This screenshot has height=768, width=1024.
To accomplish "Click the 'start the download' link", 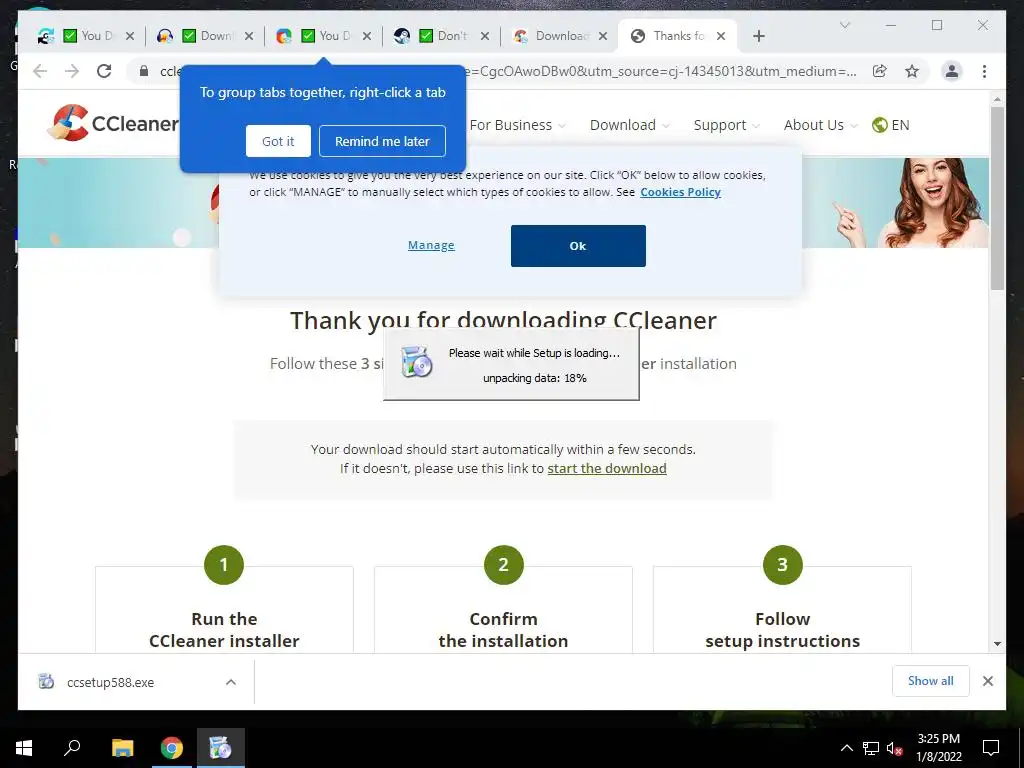I will pyautogui.click(x=607, y=468).
